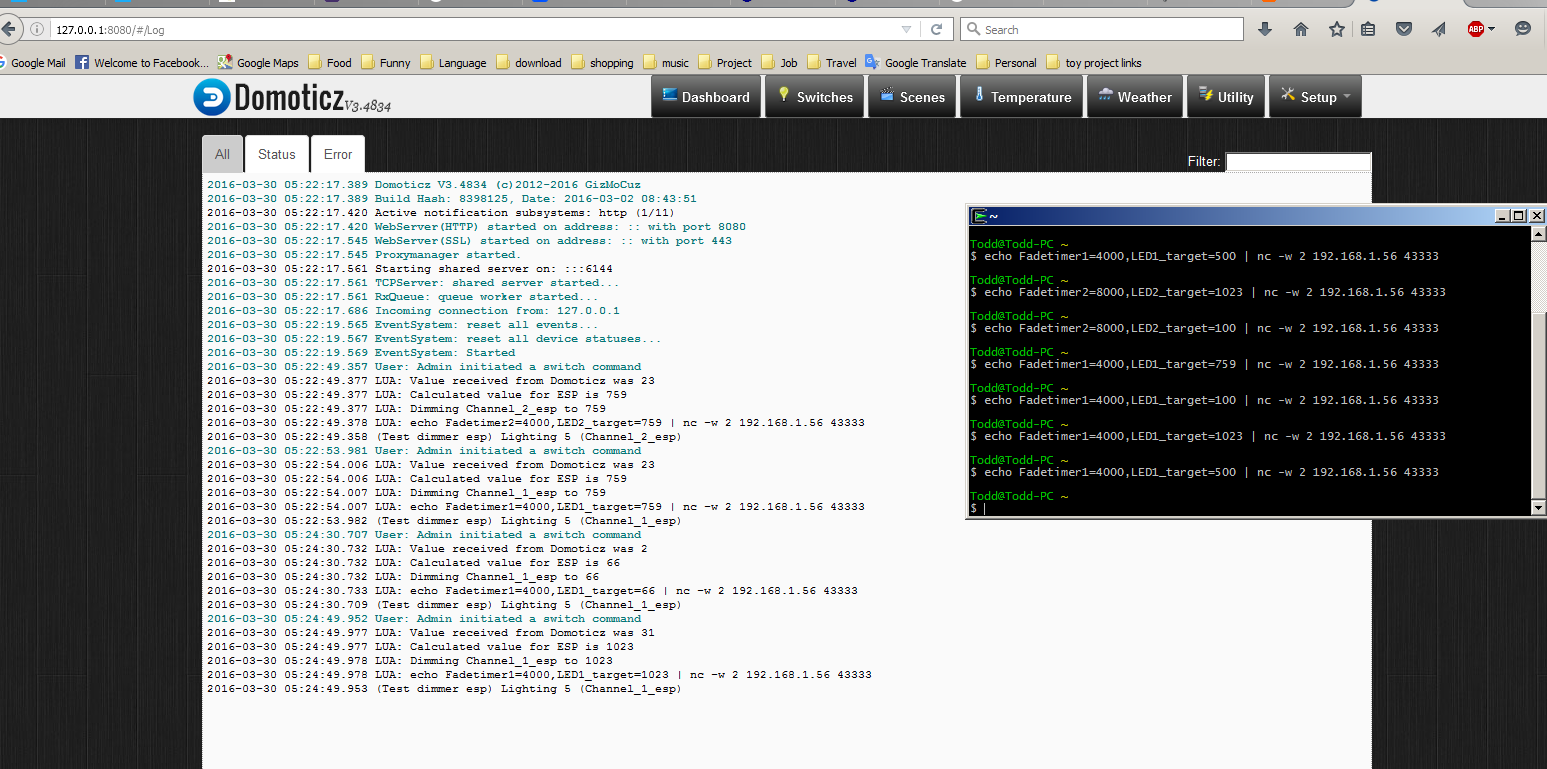The image size is (1547, 769).
Task: Reload the current page
Action: click(x=936, y=29)
